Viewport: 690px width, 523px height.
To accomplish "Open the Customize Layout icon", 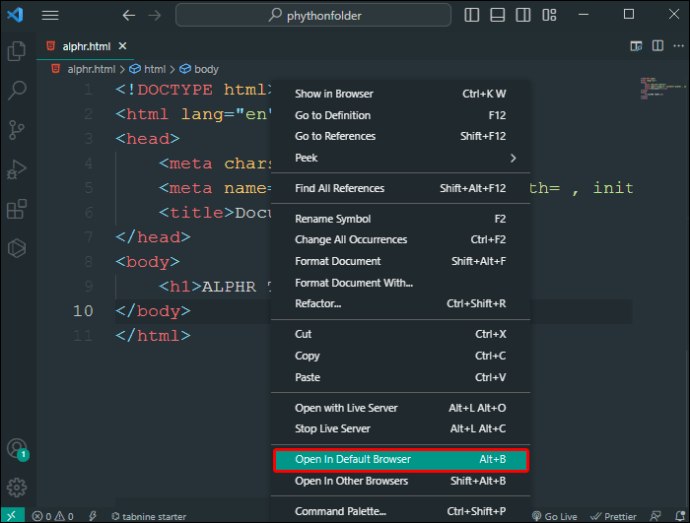I will pos(549,15).
